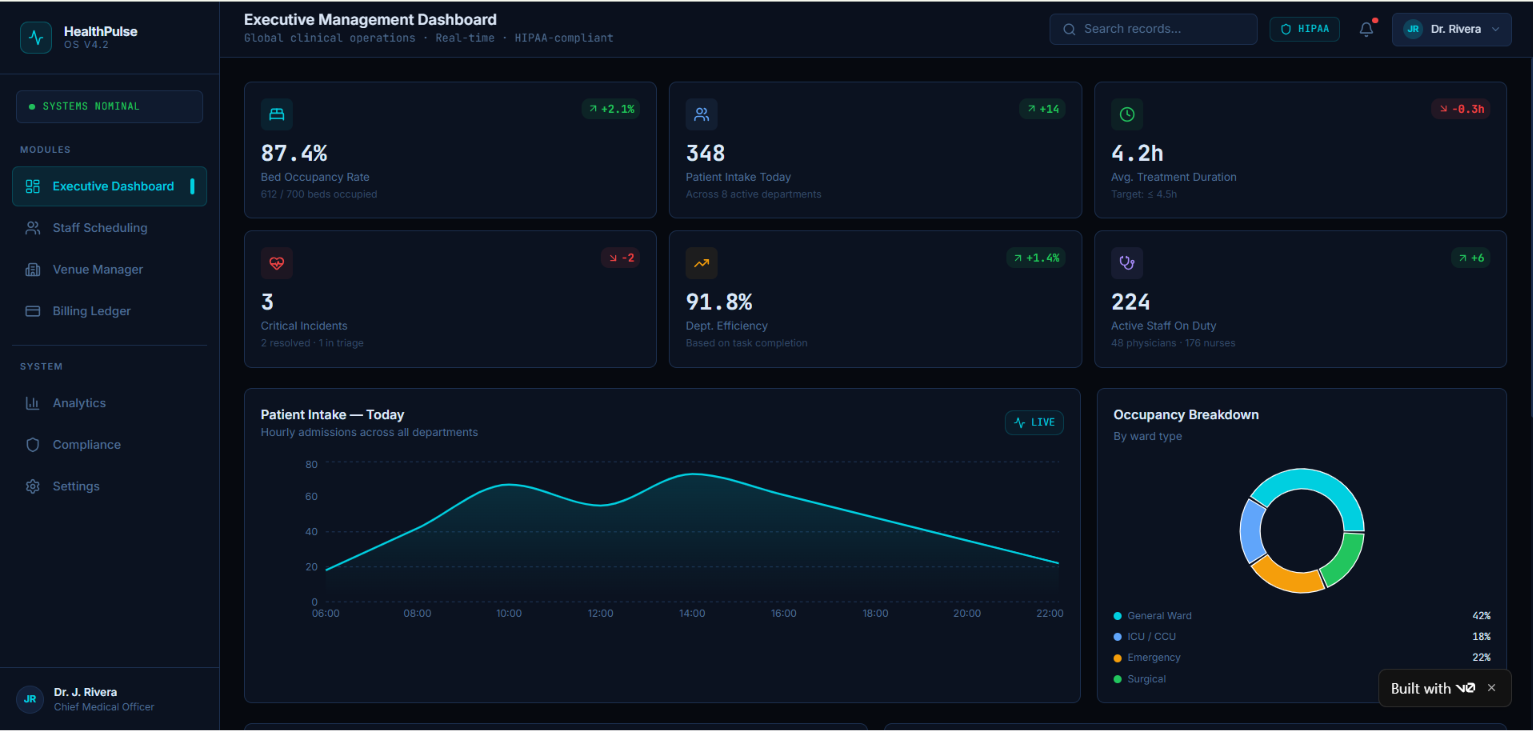Open Settings from the sidebar
Viewport: 1533px width, 731px height.
(110, 486)
